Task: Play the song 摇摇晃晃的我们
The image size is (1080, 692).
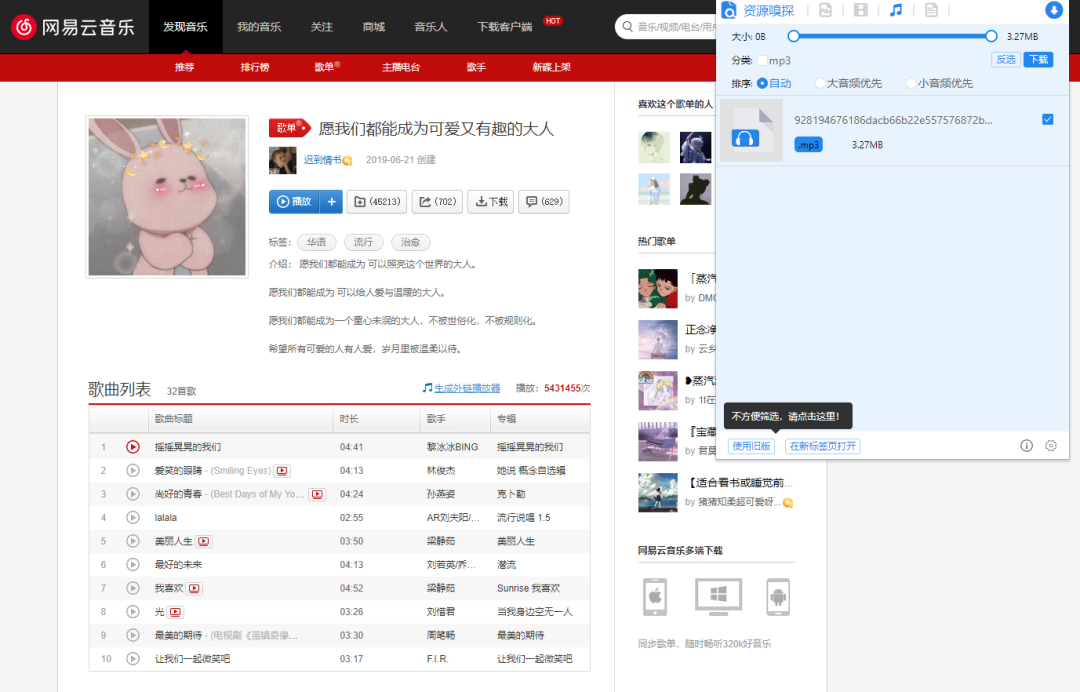Action: point(132,446)
